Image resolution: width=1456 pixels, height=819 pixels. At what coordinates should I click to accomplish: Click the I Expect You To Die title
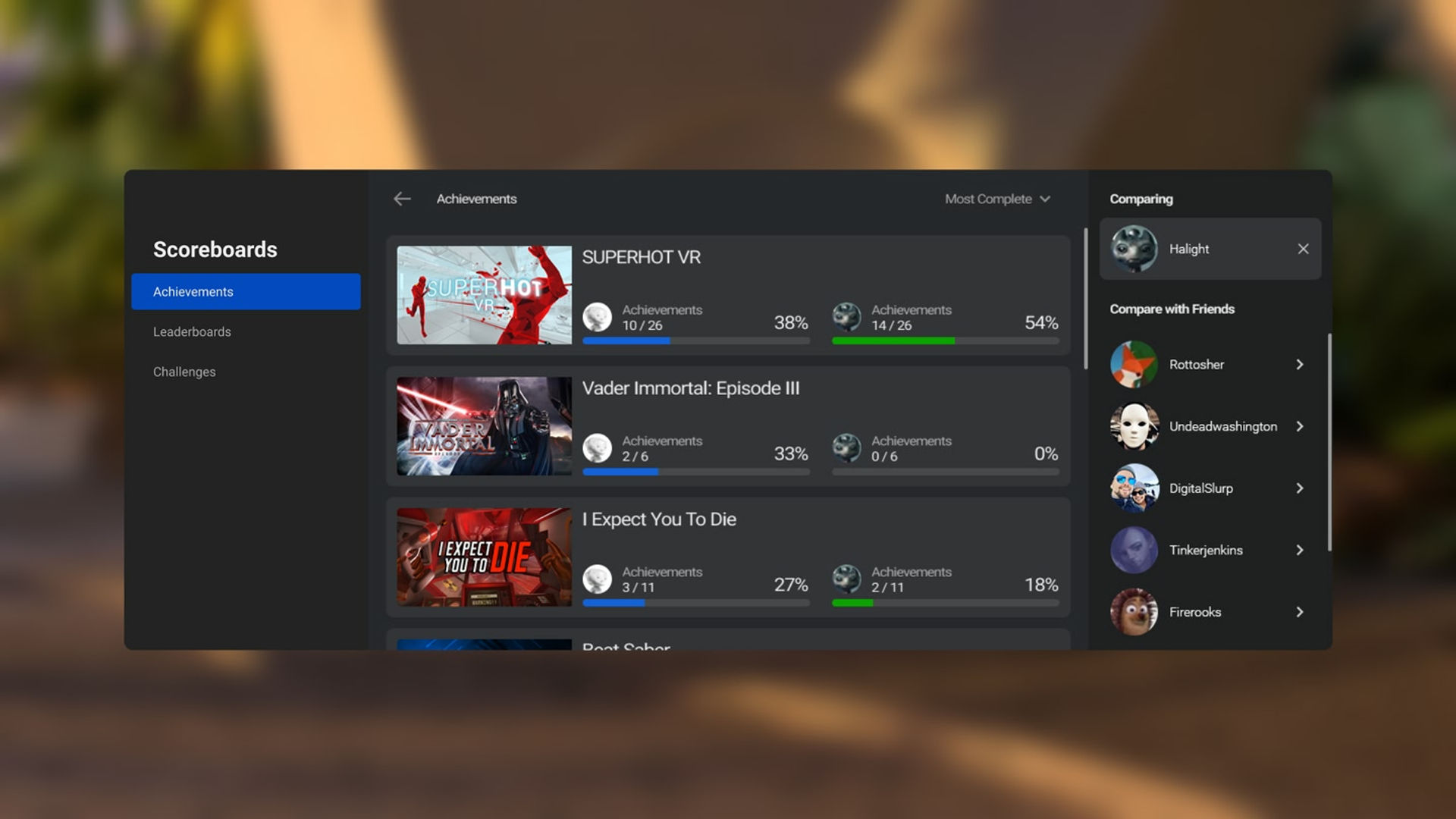click(659, 519)
